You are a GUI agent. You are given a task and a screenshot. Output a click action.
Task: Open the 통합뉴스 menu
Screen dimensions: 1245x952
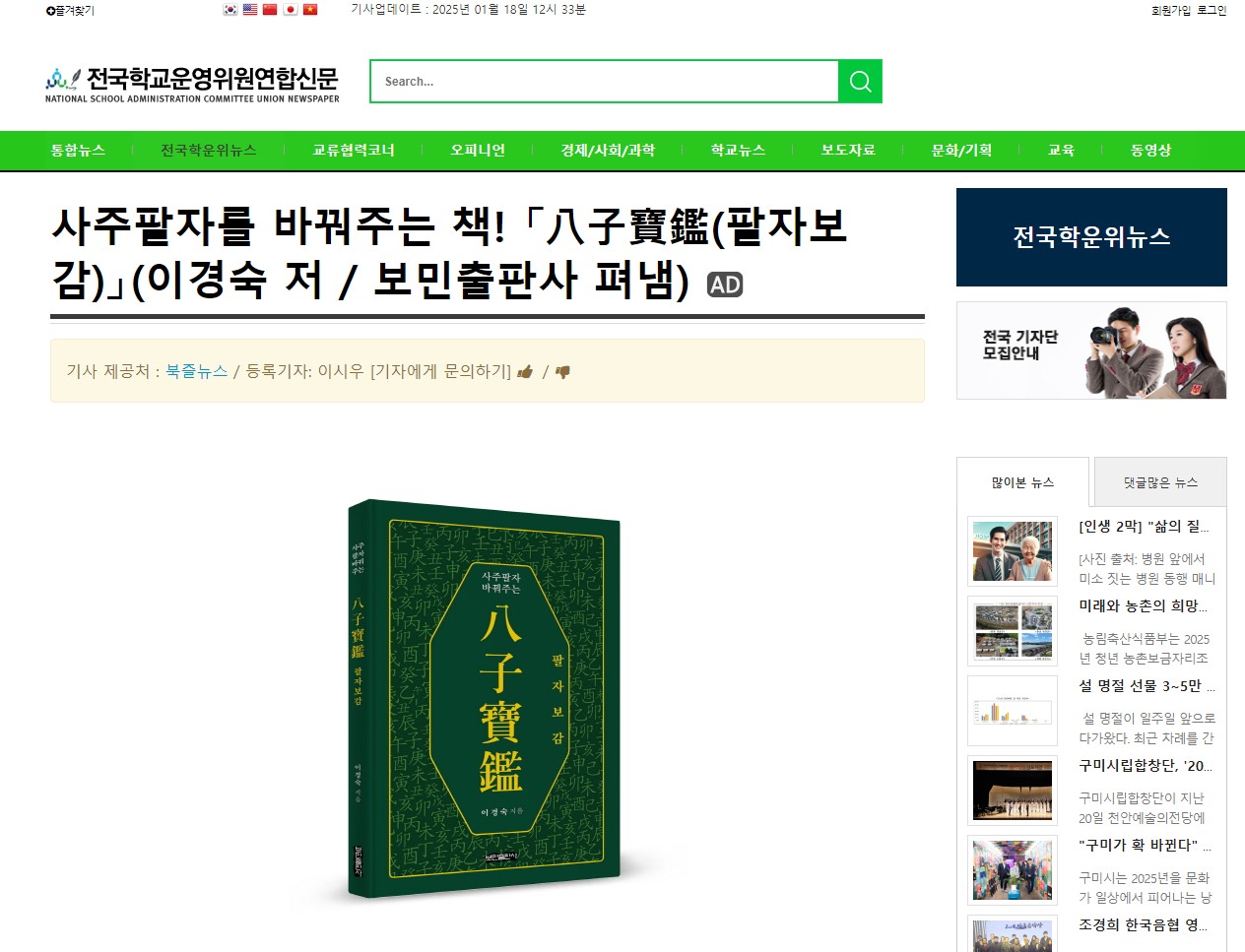click(x=78, y=150)
